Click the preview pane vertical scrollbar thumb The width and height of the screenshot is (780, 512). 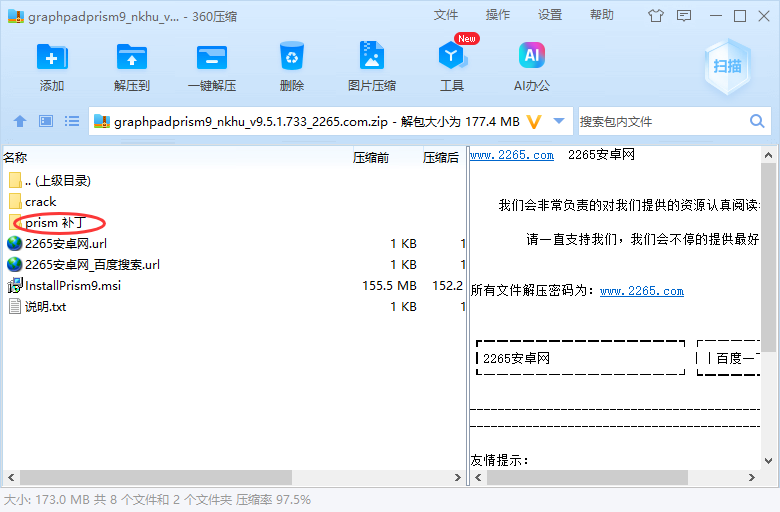pyautogui.click(x=769, y=256)
